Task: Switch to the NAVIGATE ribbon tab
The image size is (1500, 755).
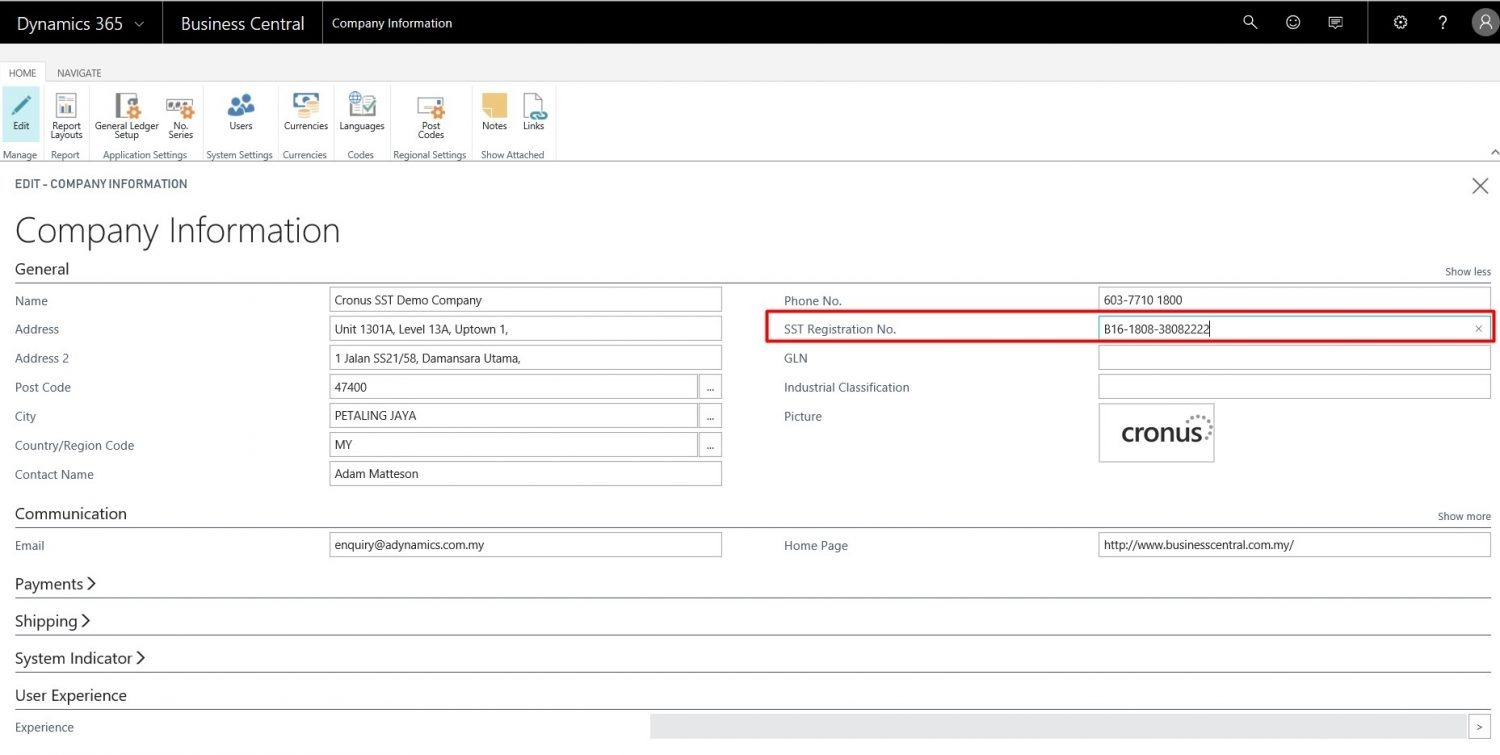Action: click(79, 73)
